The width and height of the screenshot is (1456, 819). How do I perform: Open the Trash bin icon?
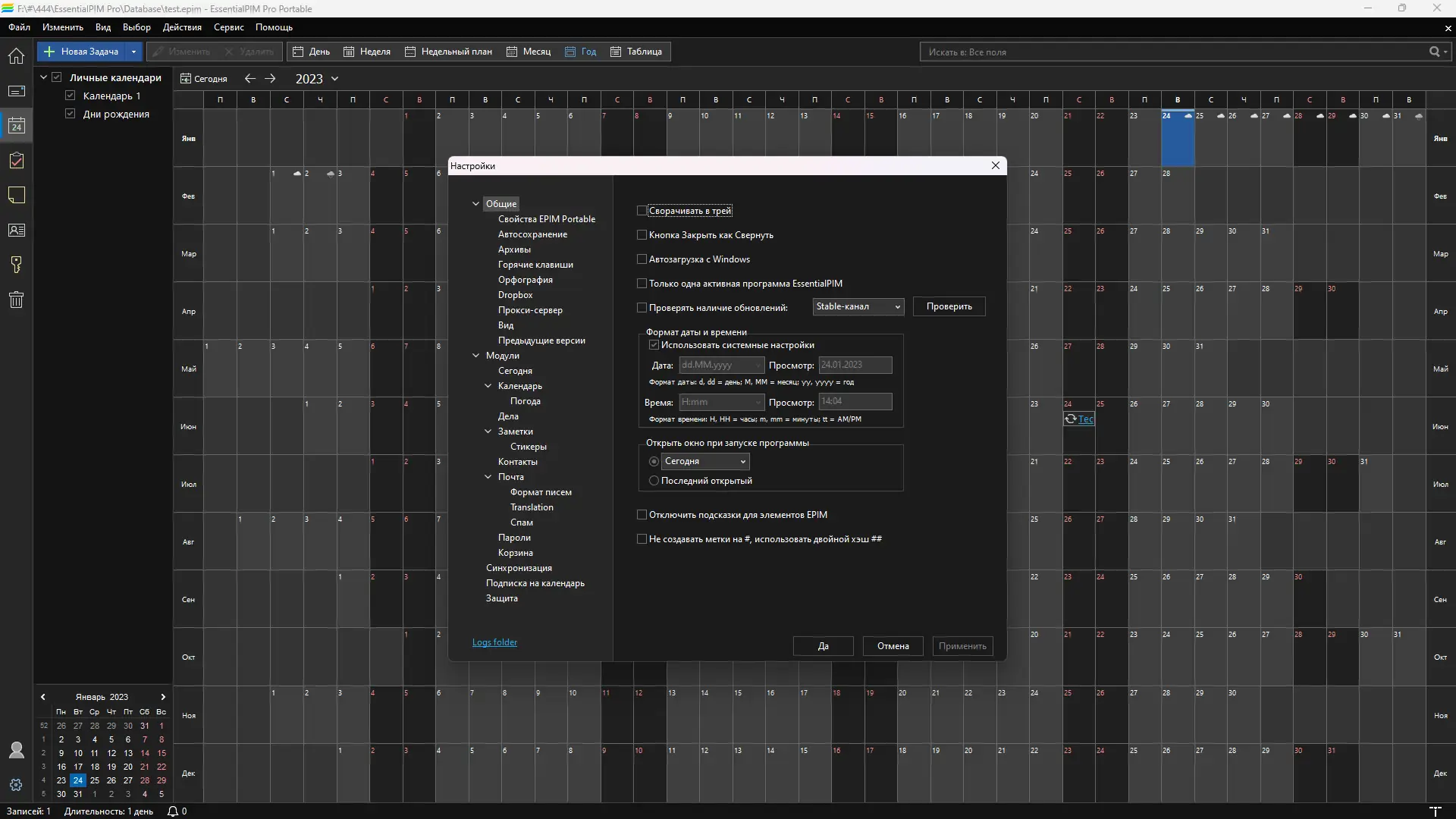(x=16, y=300)
